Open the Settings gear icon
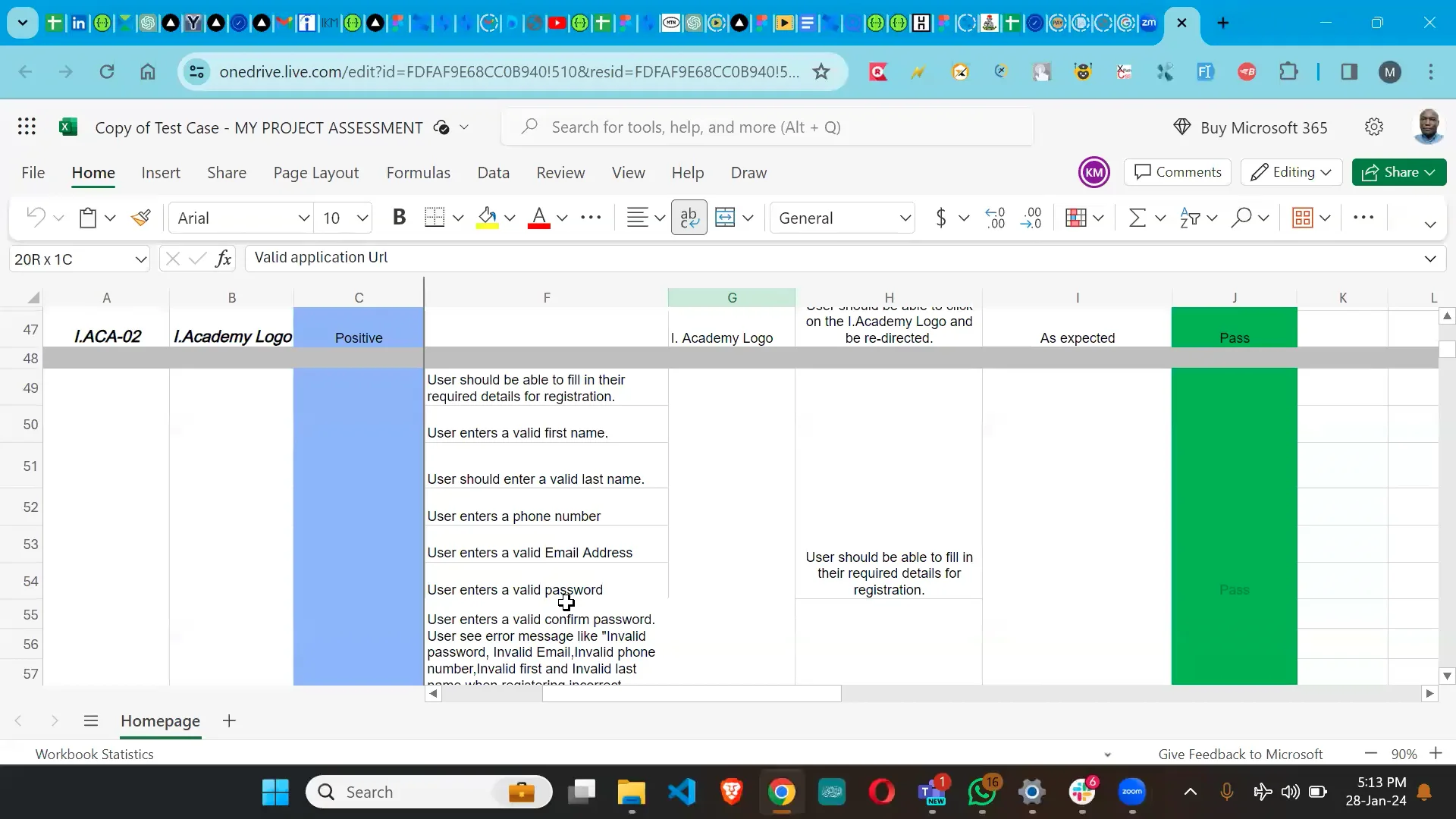This screenshot has height=819, width=1456. pyautogui.click(x=1374, y=127)
